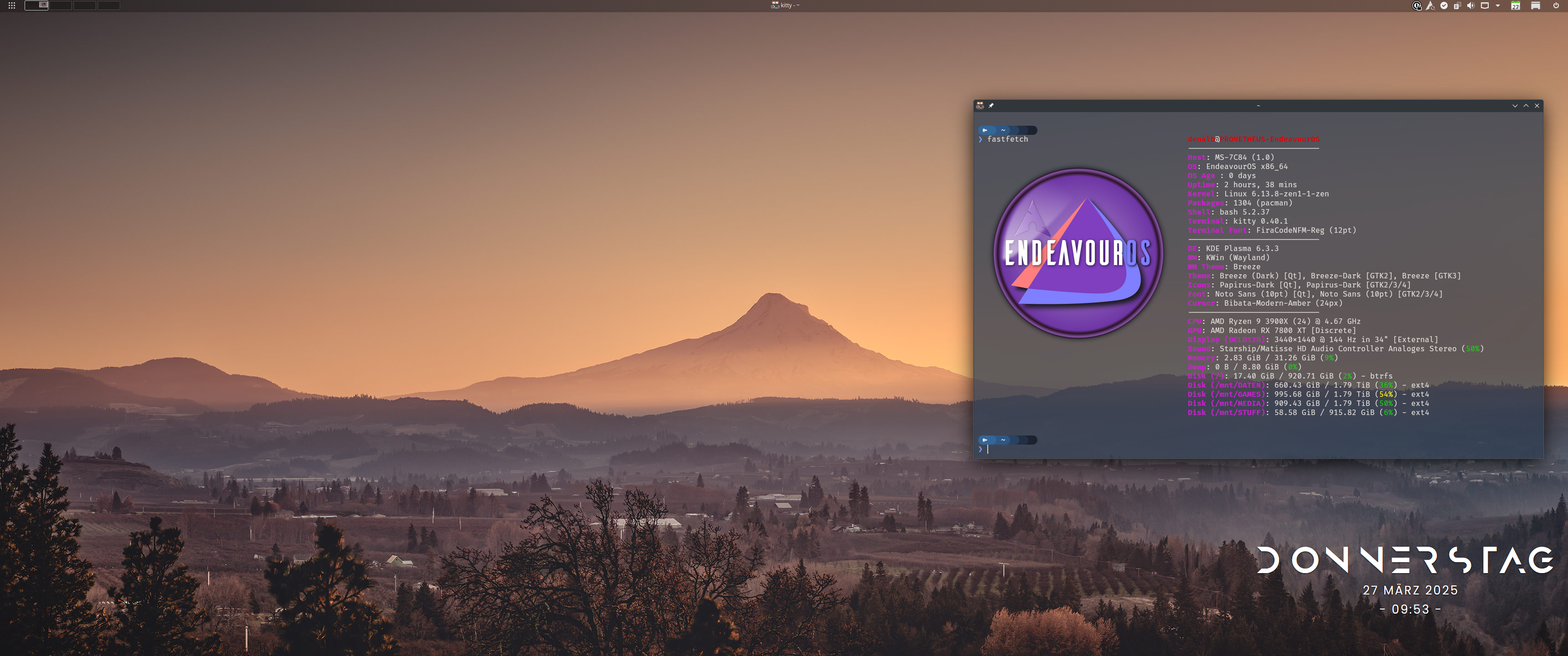Toggle the pin-on-all-desktops button in kitty titlebar
The width and height of the screenshot is (1568, 656).
[x=991, y=106]
